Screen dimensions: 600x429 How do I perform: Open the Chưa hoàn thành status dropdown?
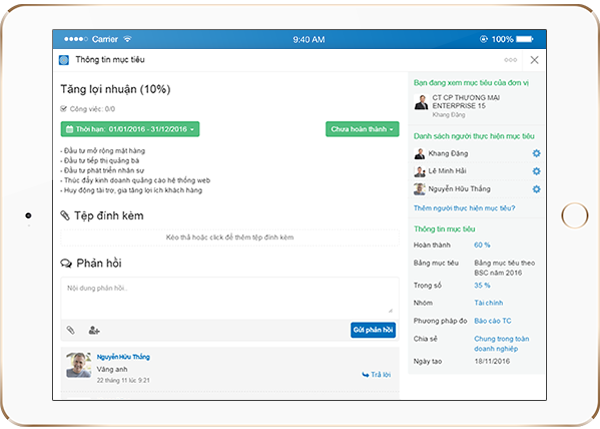[x=363, y=129]
